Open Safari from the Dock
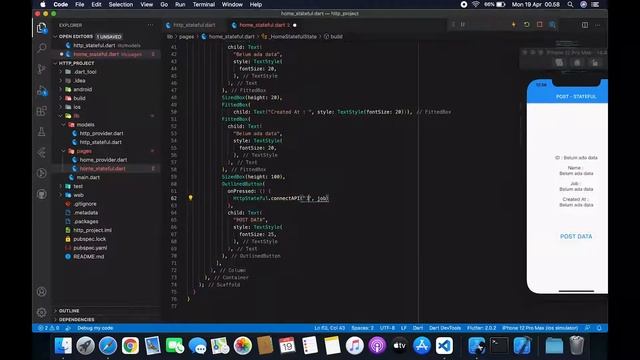The image size is (640, 360). (108, 346)
